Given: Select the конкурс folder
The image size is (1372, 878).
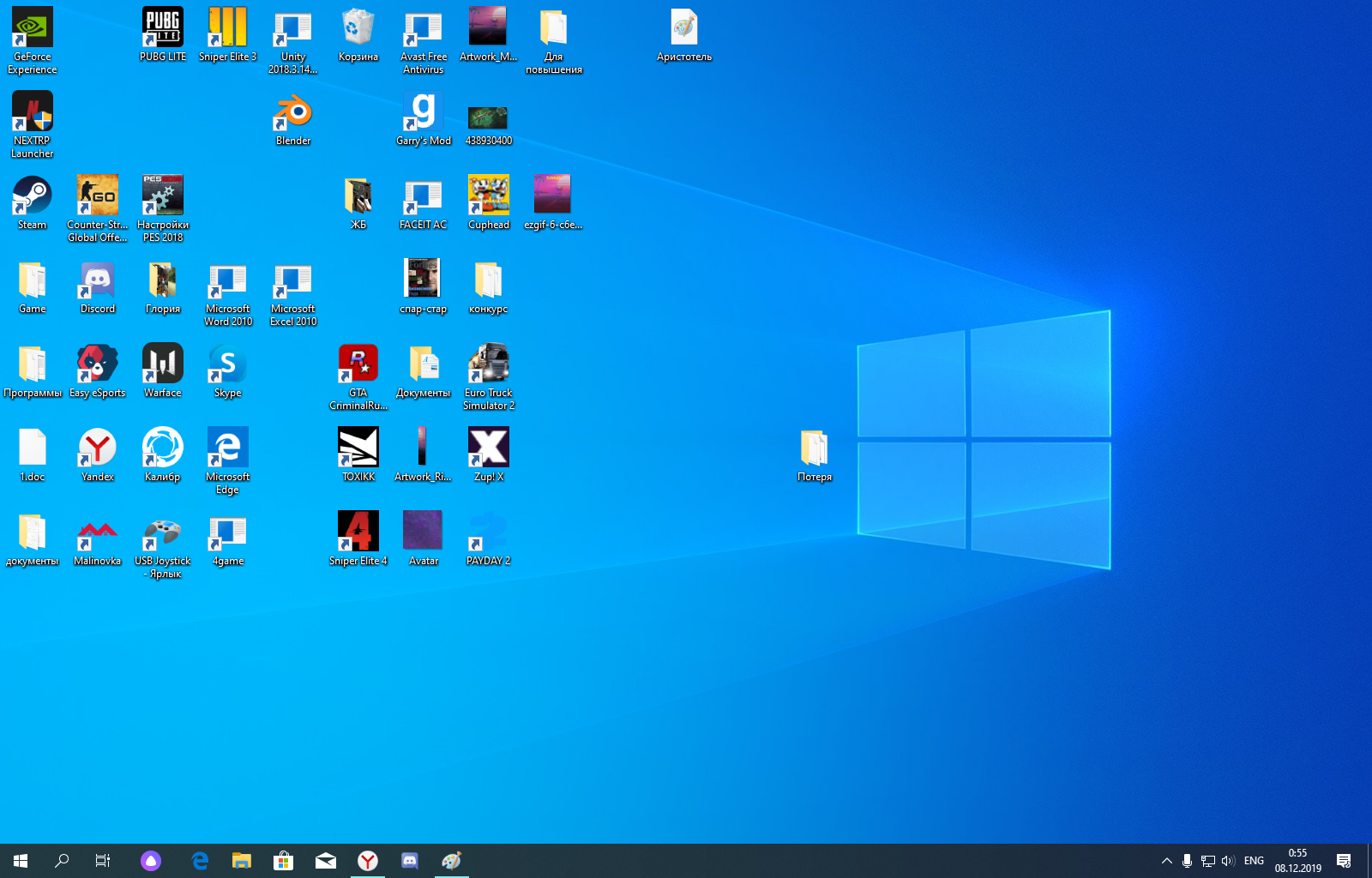Looking at the screenshot, I should pyautogui.click(x=489, y=286).
